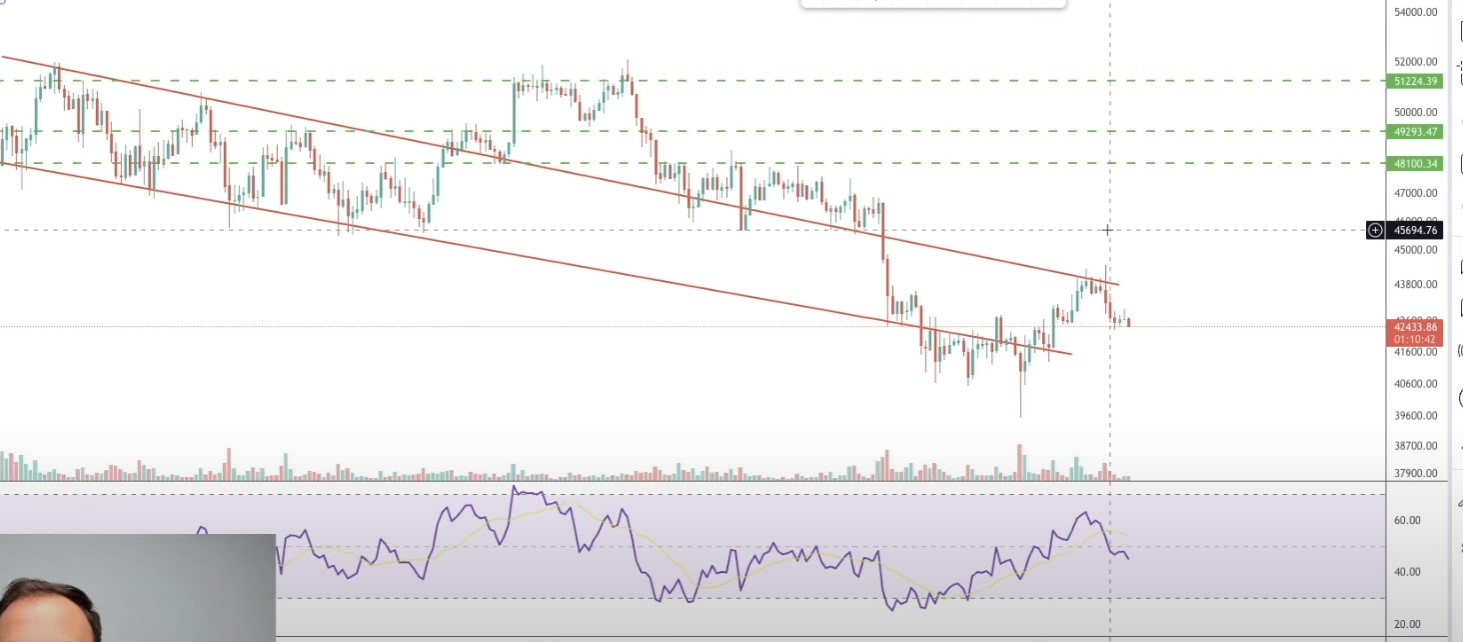
Task: Click the 40.00 RSI scale label
Action: [x=1407, y=572]
